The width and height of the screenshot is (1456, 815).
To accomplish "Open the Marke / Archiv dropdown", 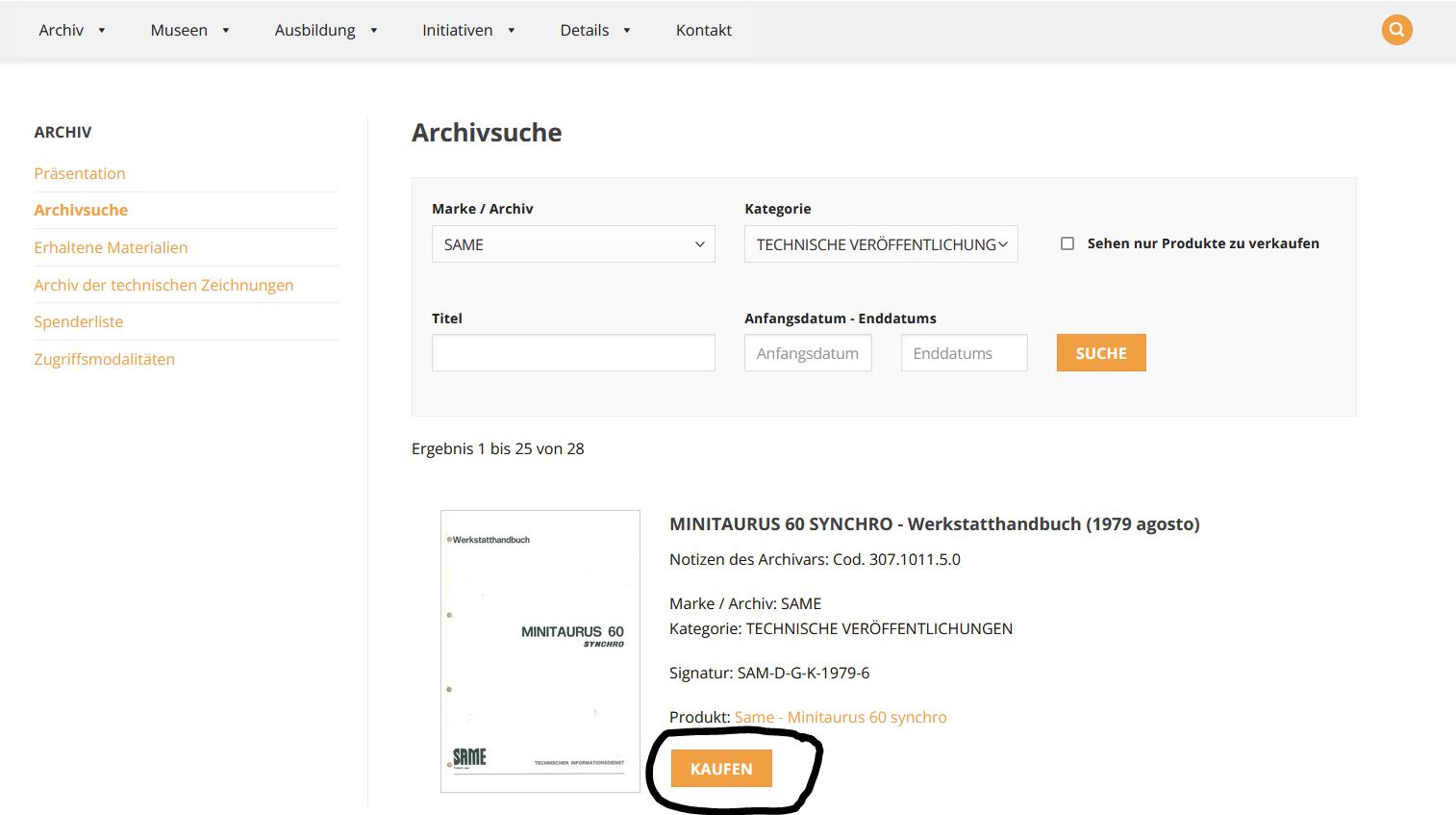I will click(x=573, y=244).
